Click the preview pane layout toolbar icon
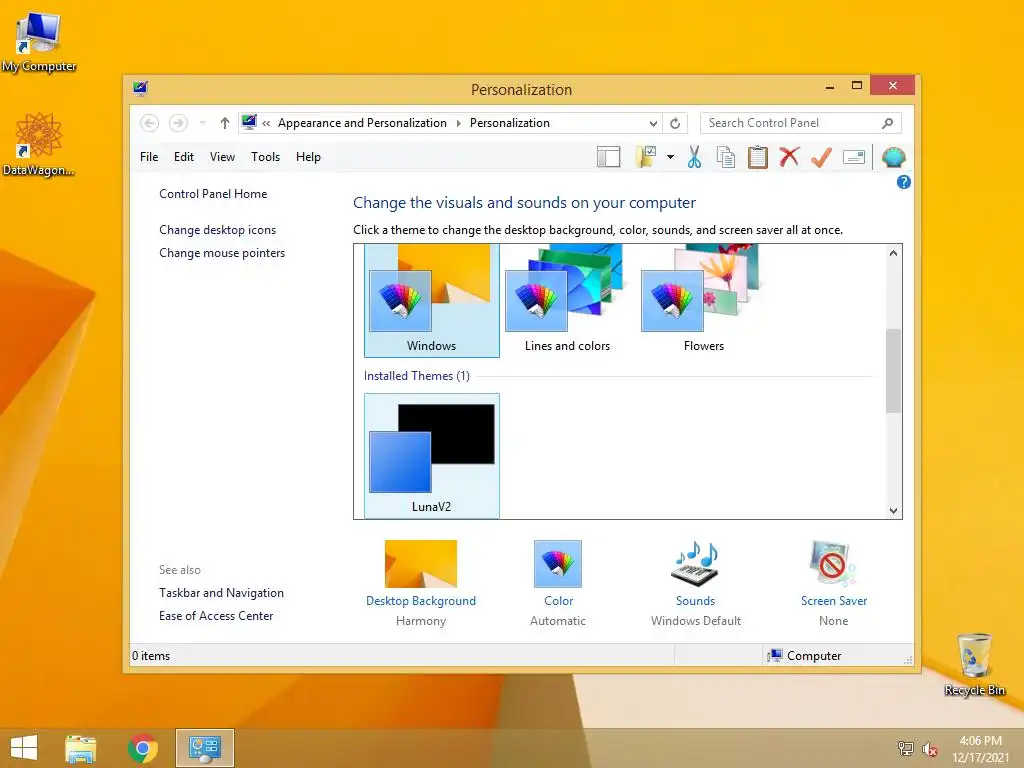Screen dimensions: 1024x768 coord(609,157)
